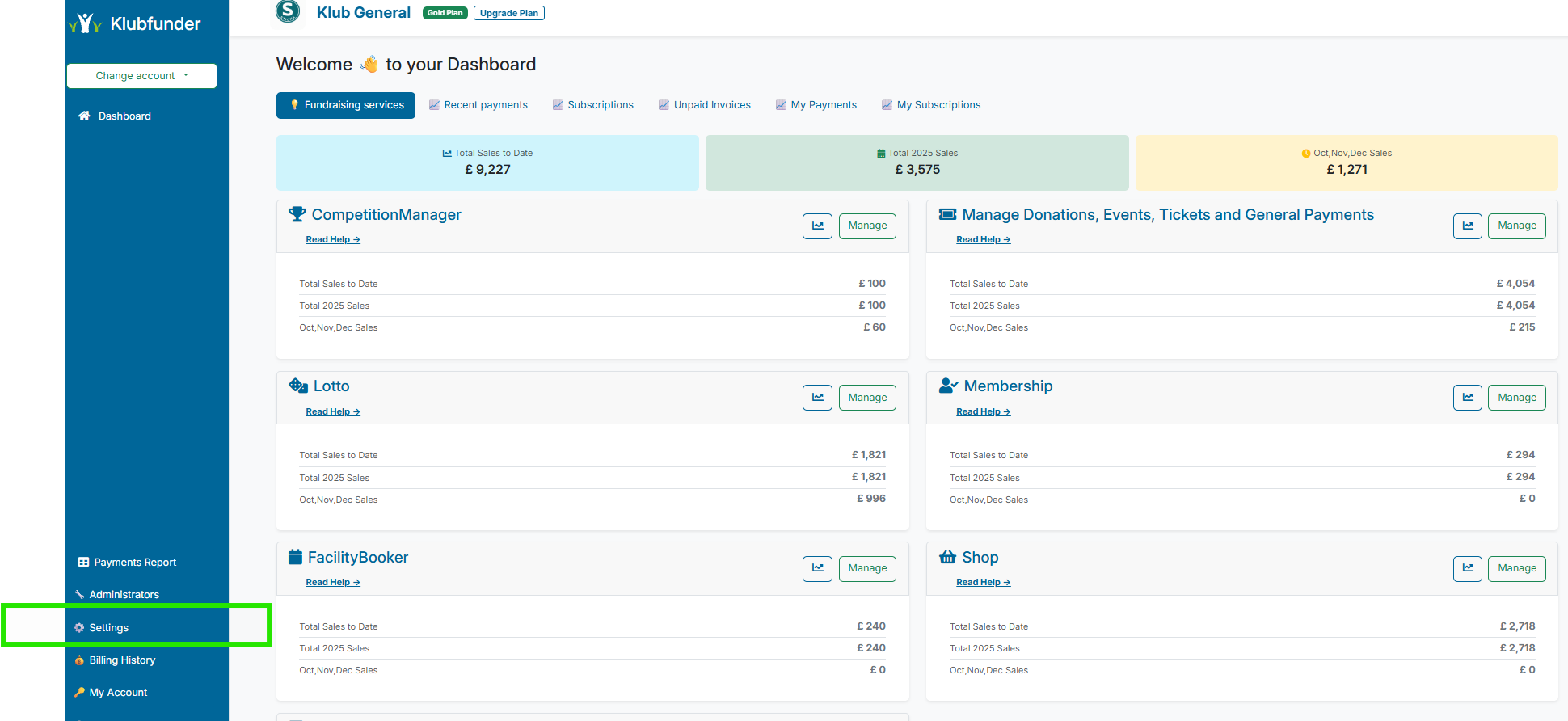1568x721 pixels.
Task: Open the My Subscriptions tab
Action: (x=931, y=105)
